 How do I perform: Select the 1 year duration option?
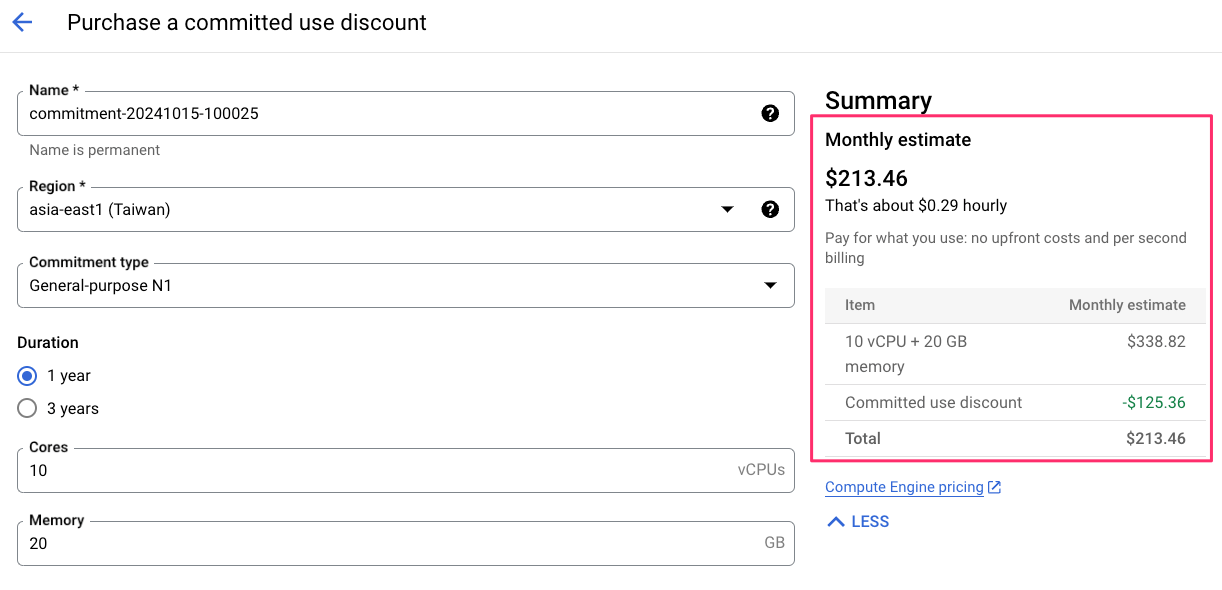pos(28,376)
